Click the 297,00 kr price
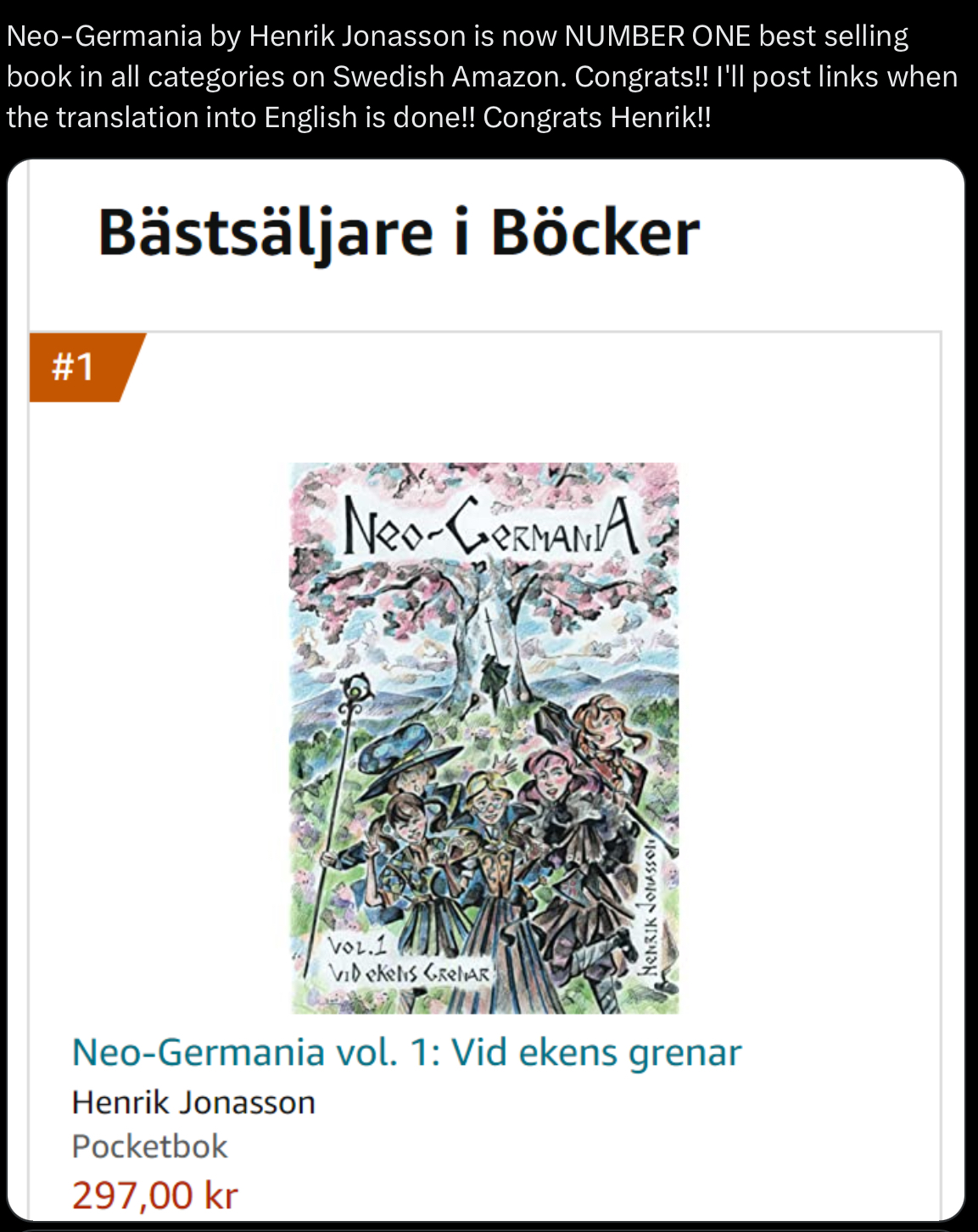This screenshot has width=978, height=1232. click(x=155, y=1196)
